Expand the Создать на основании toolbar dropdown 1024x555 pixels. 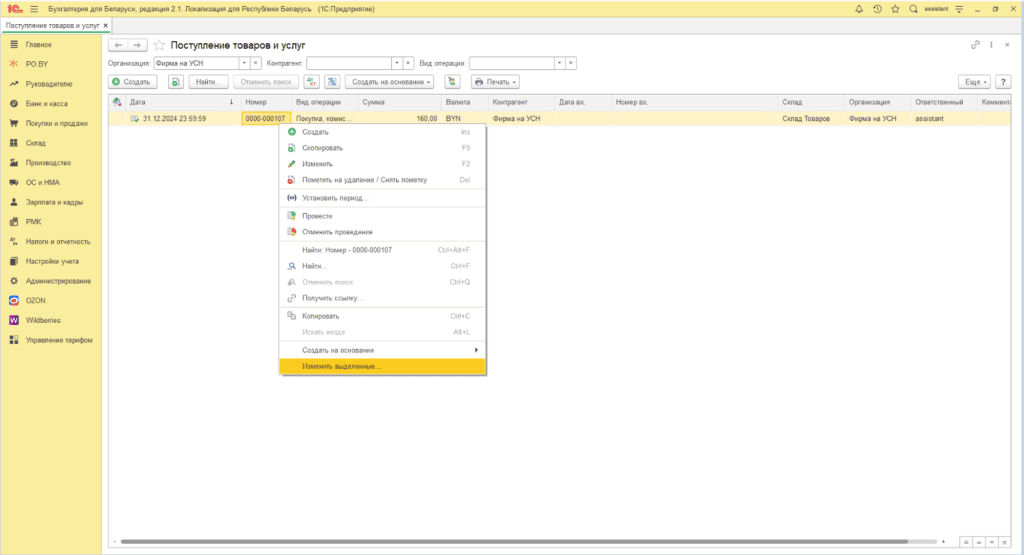tap(390, 81)
